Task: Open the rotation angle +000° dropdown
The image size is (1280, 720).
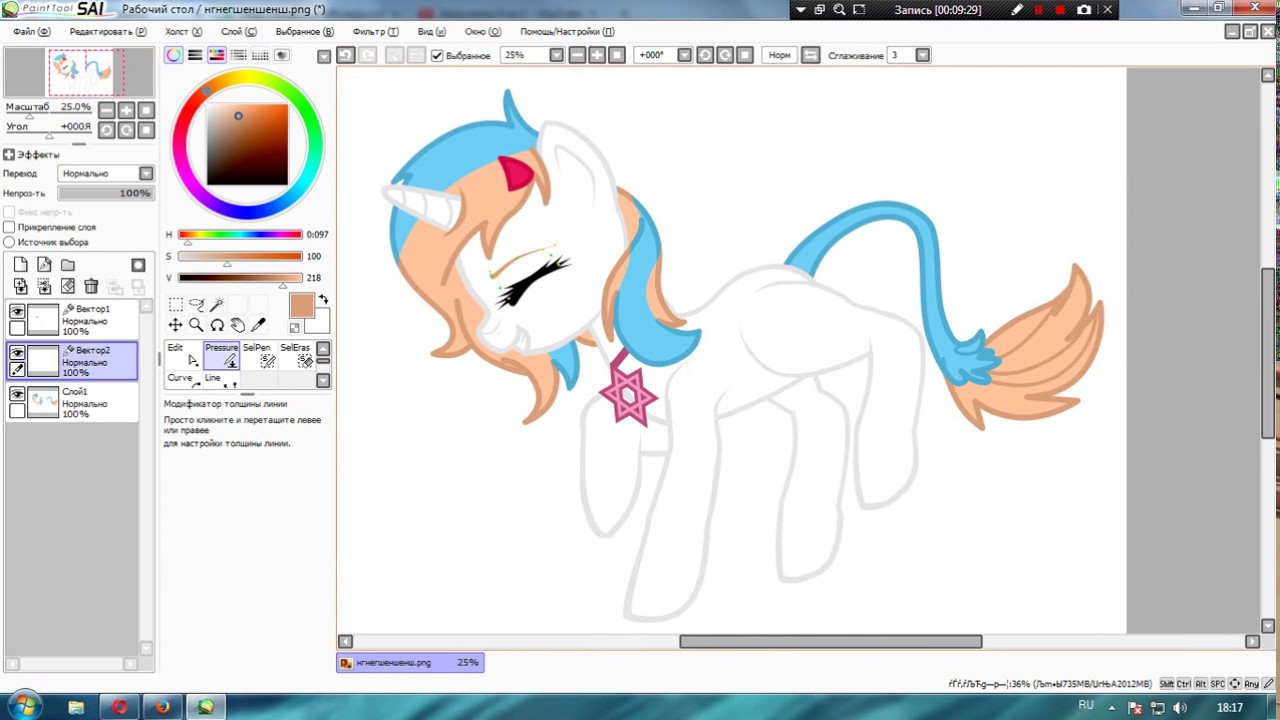Action: pyautogui.click(x=684, y=55)
